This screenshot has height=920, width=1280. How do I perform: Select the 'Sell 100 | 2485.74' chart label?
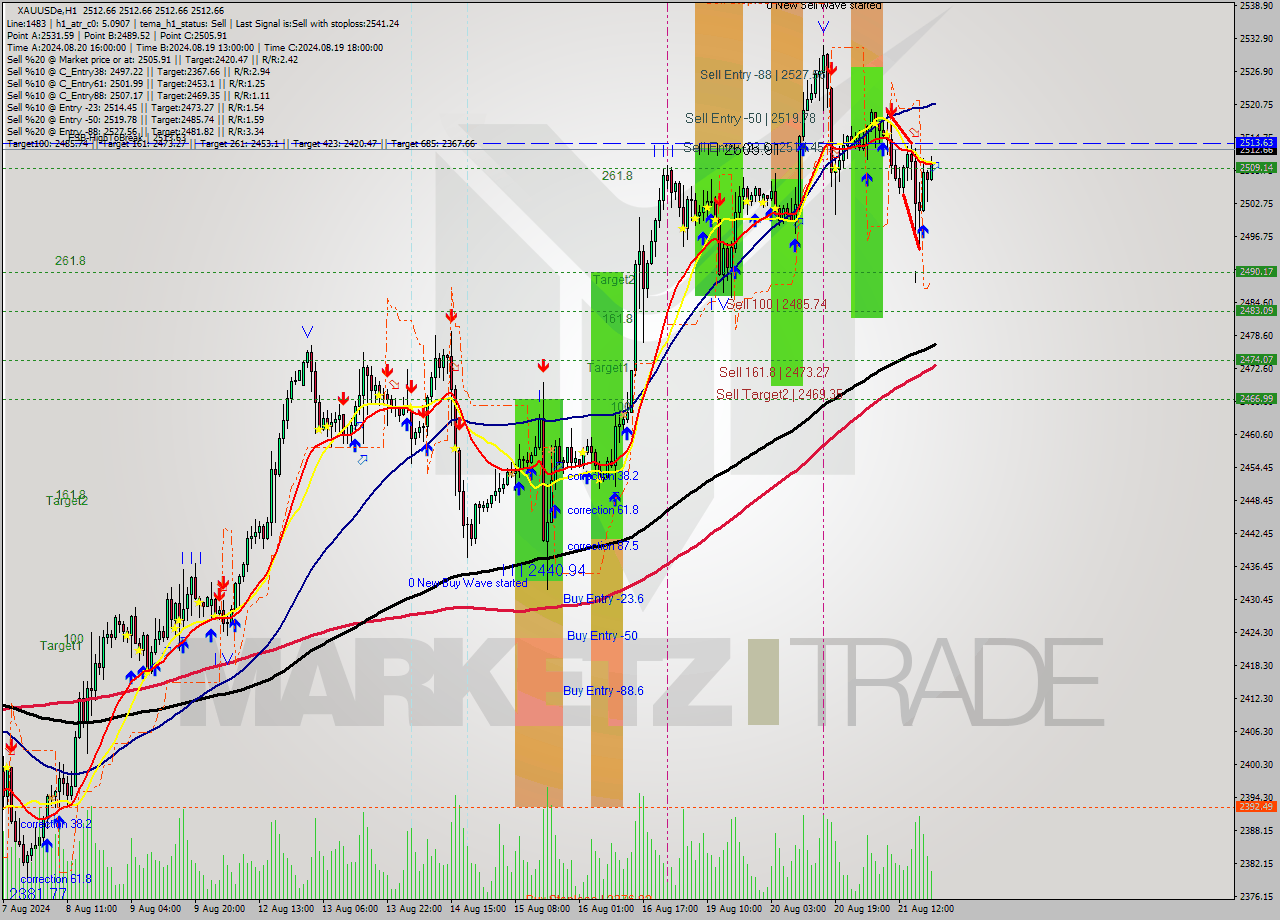click(x=777, y=304)
